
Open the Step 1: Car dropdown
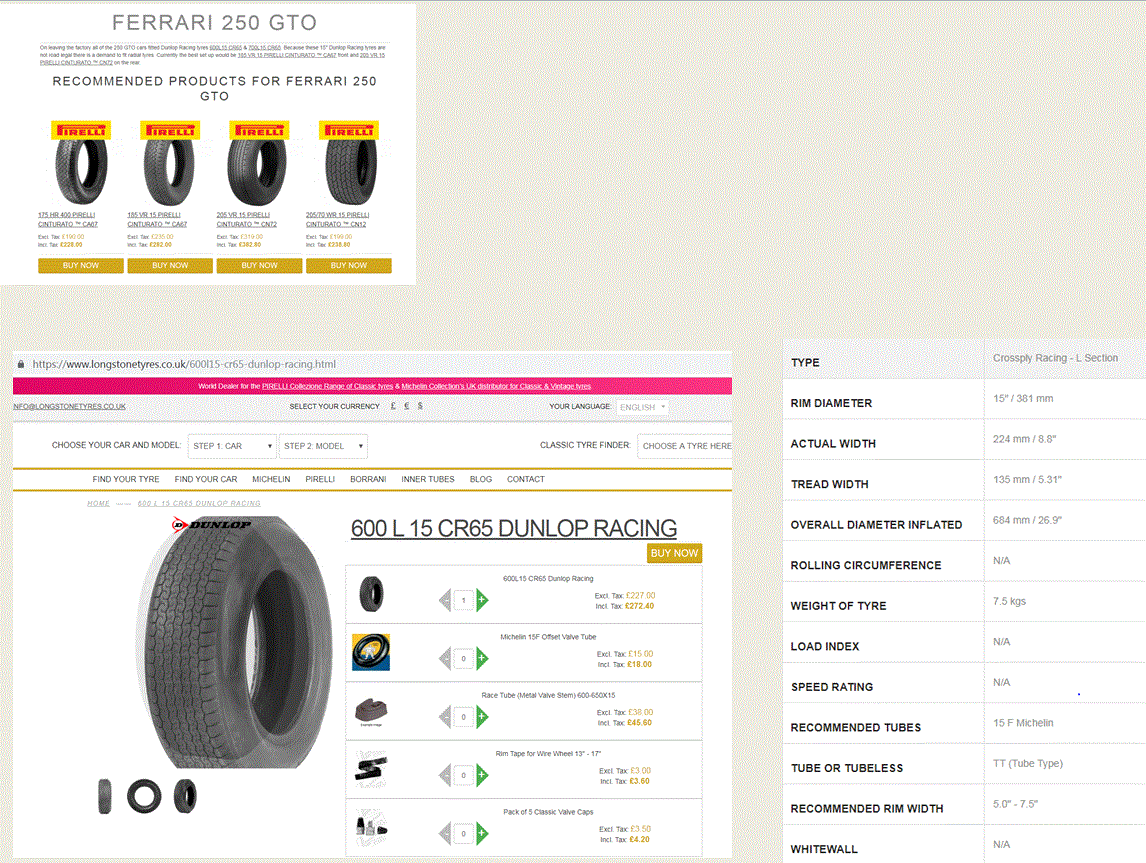(232, 446)
